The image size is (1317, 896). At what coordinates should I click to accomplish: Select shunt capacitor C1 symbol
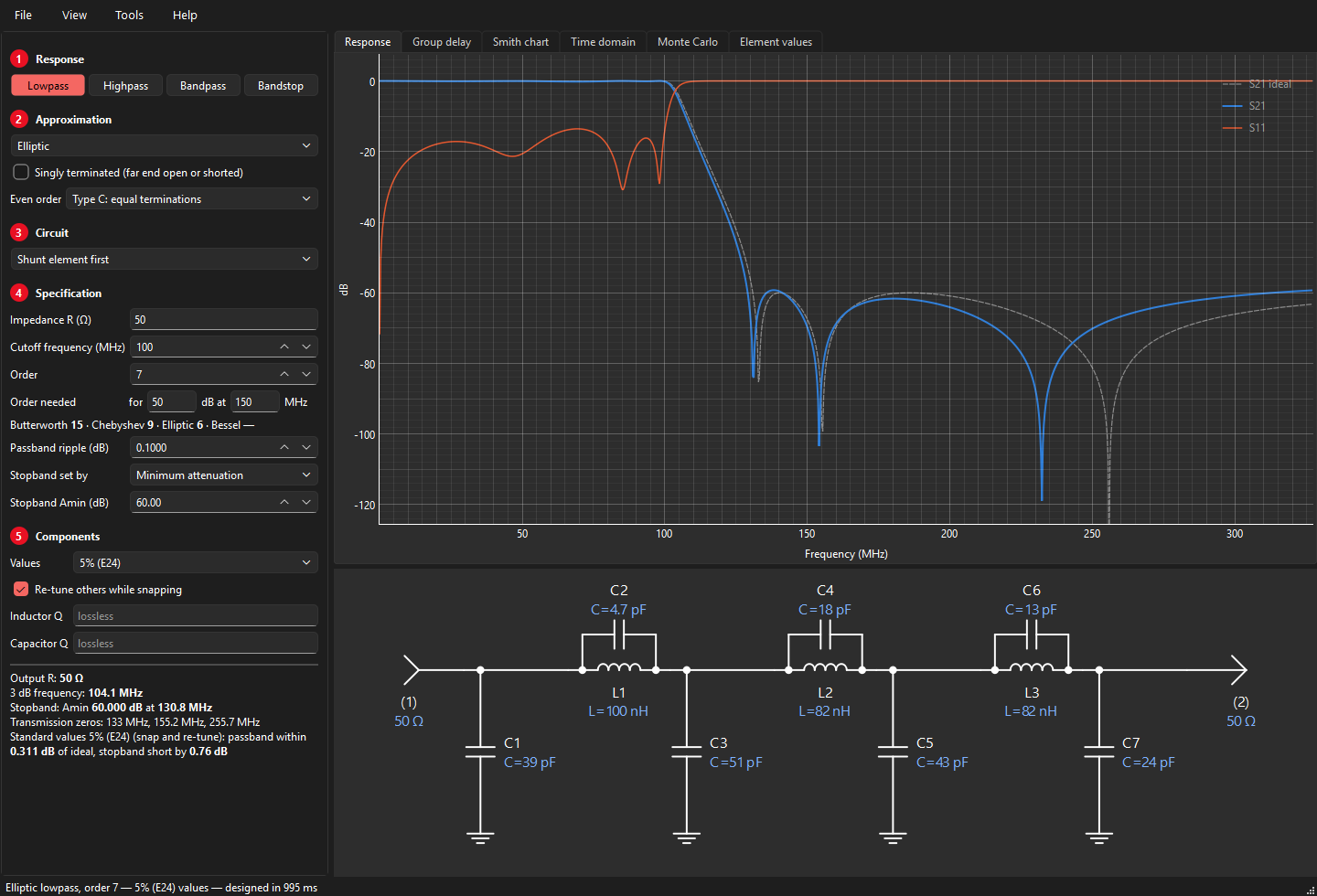point(480,752)
